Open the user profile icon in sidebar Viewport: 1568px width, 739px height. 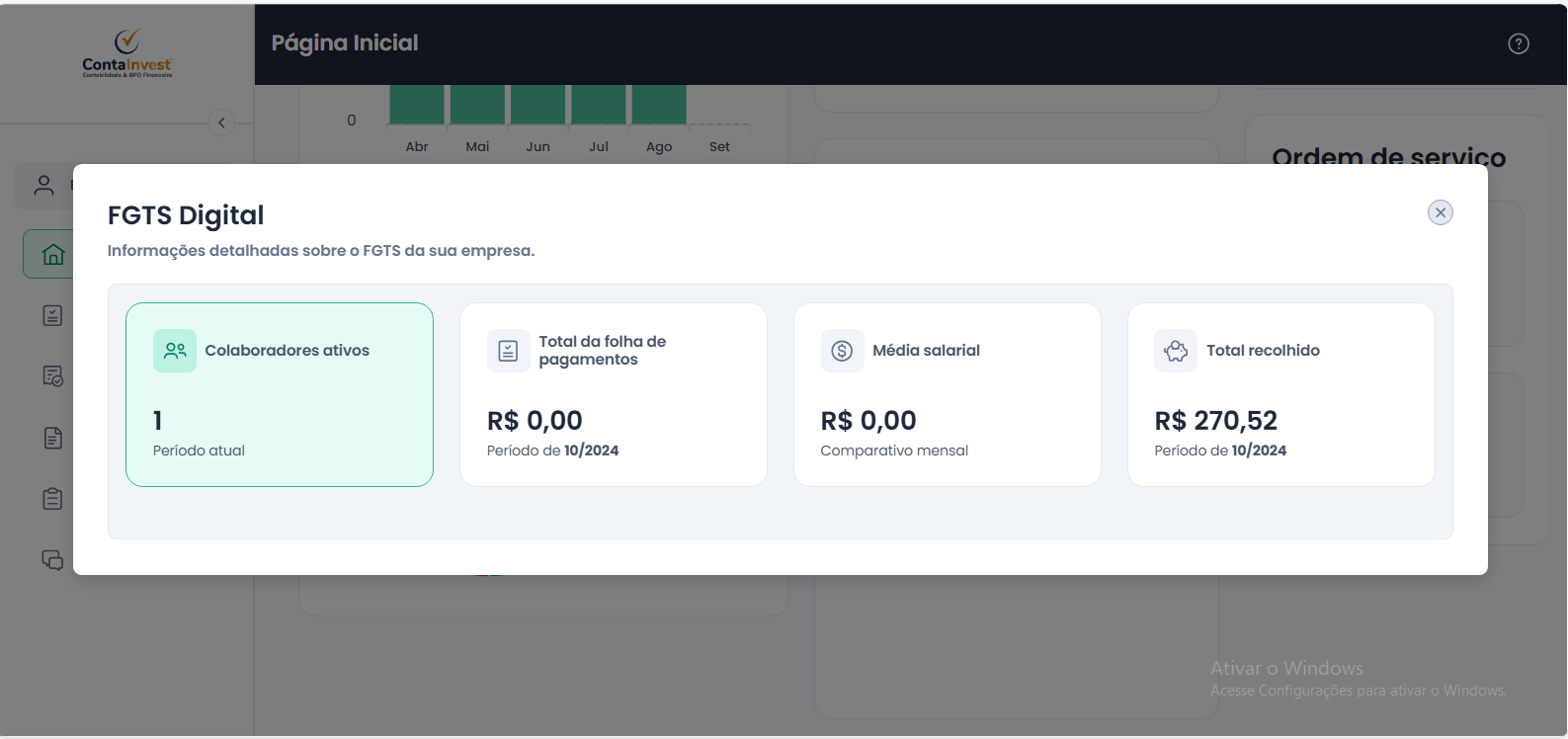[x=43, y=185]
